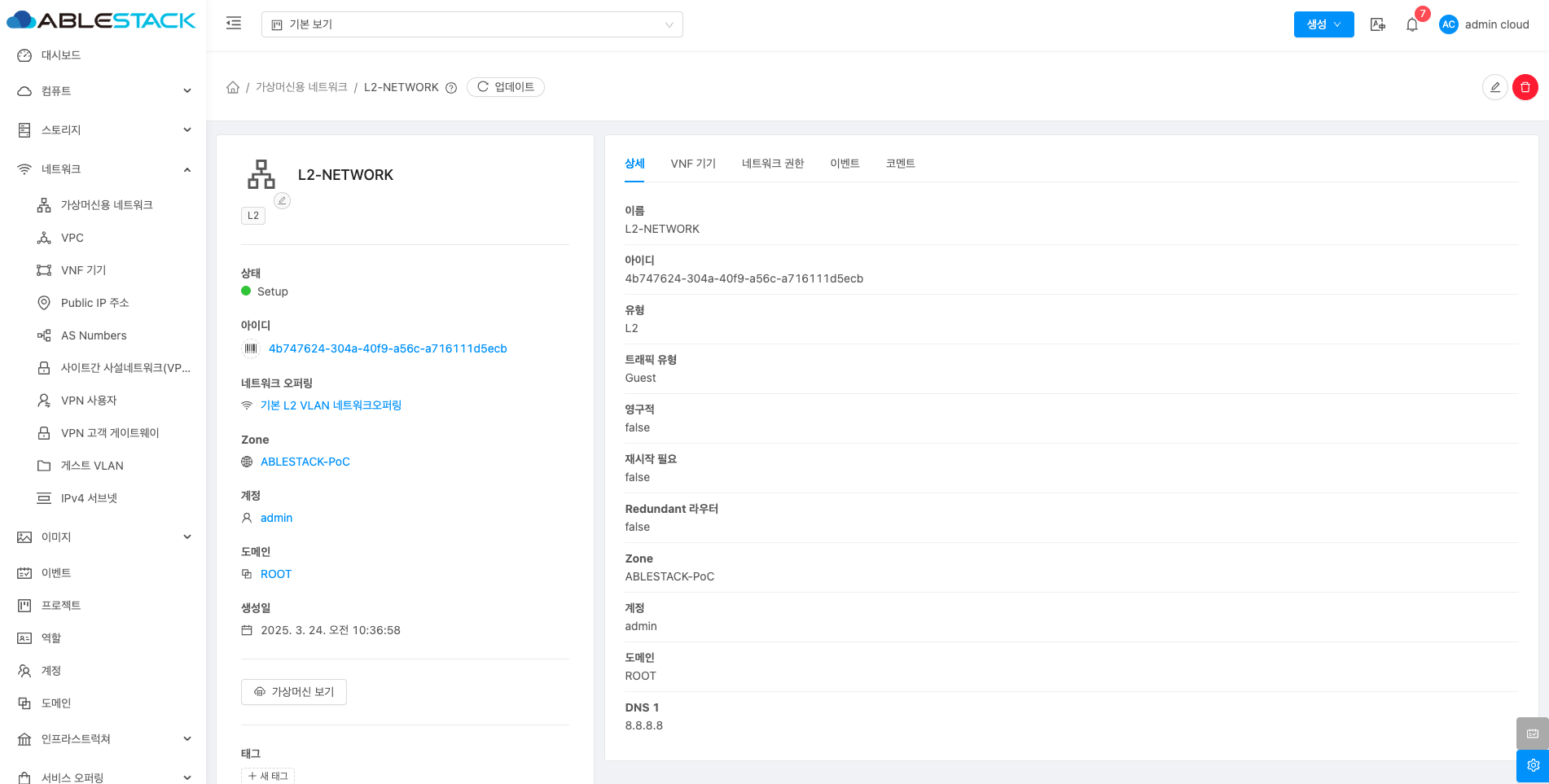Viewport: 1549px width, 784px height.
Task: Delete the network with the red trash button
Action: (1525, 87)
